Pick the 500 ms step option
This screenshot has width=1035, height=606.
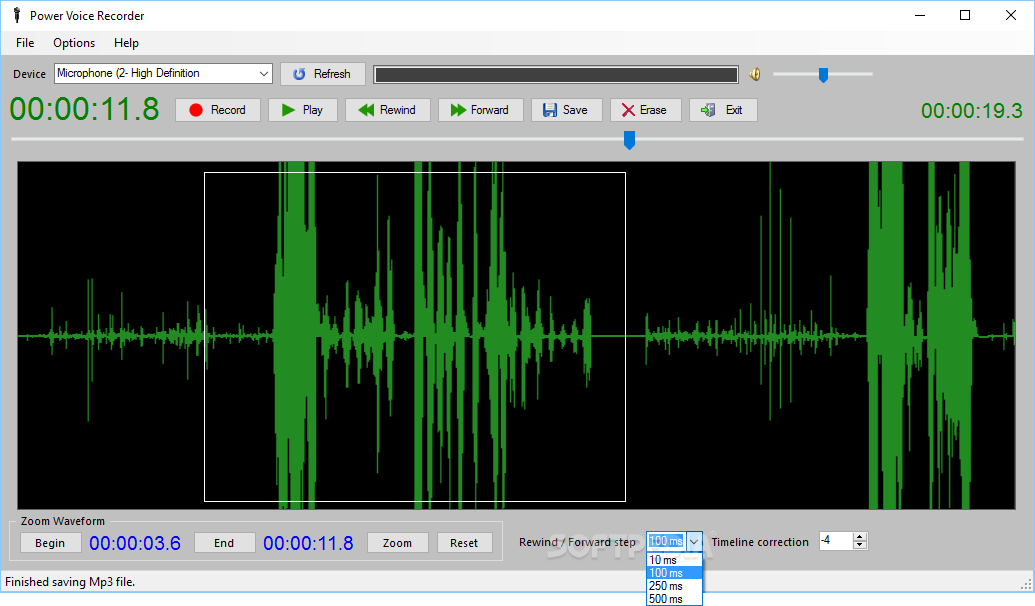tap(666, 599)
